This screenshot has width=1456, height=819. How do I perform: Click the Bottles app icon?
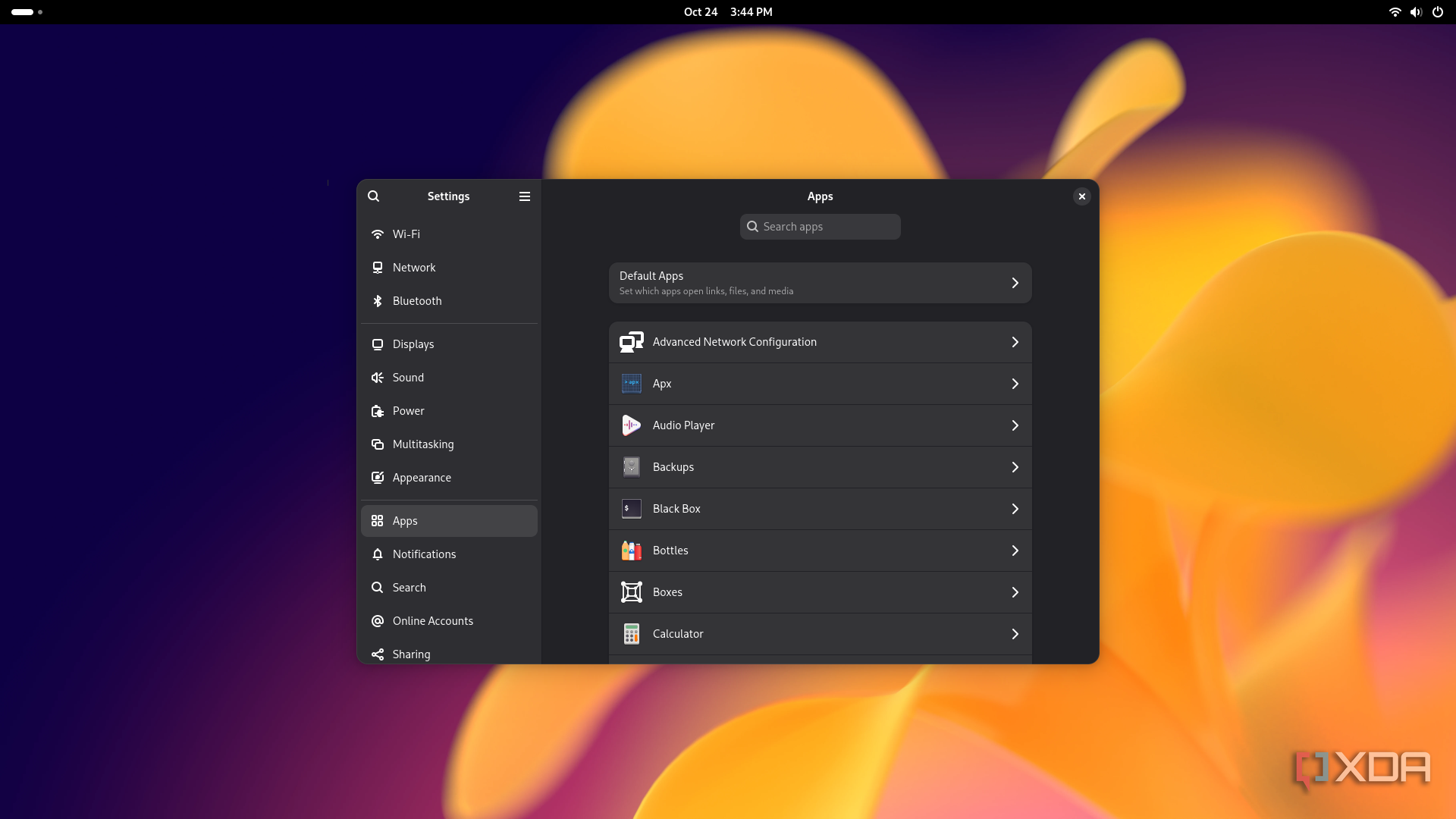click(x=632, y=551)
